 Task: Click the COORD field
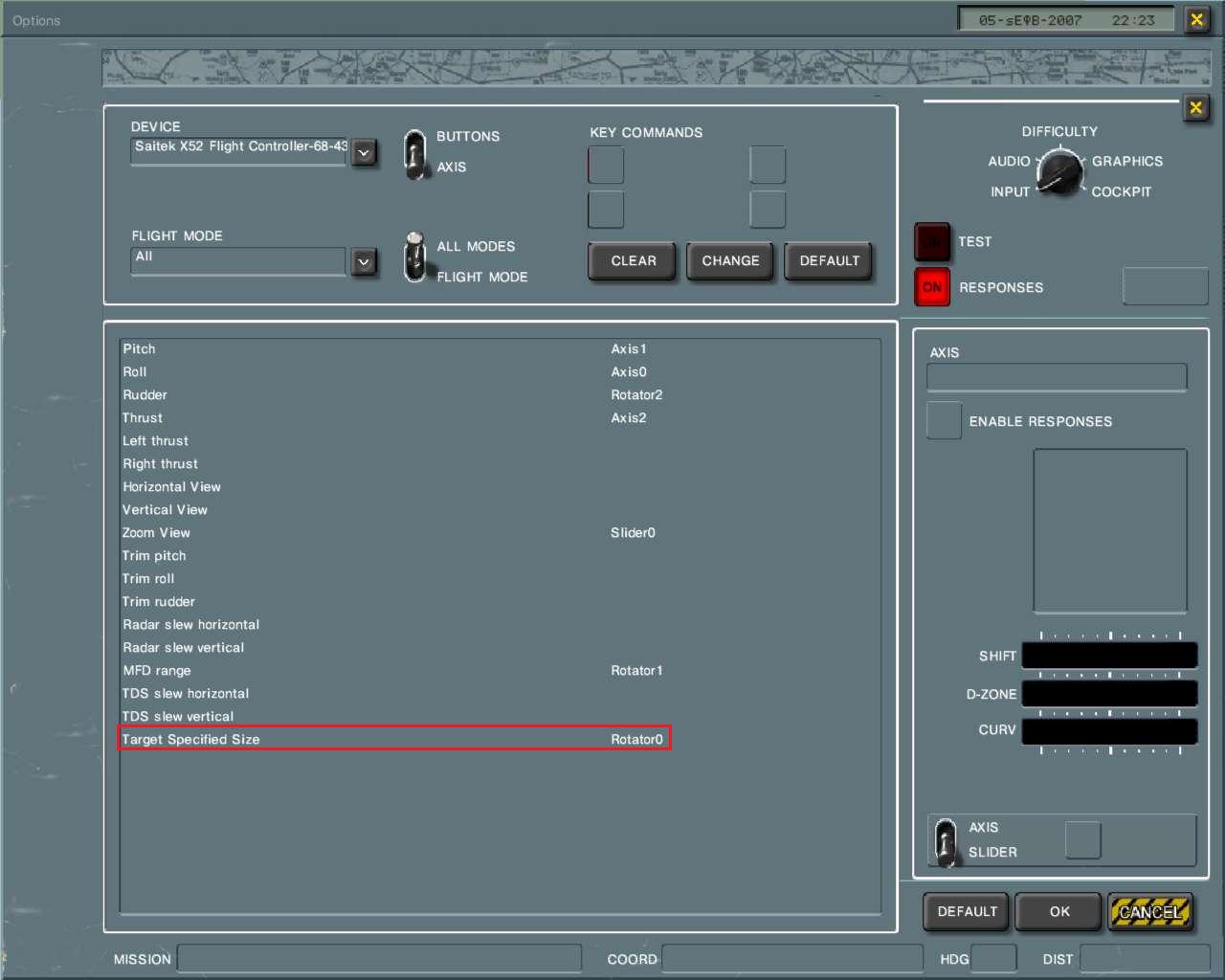pos(791,958)
